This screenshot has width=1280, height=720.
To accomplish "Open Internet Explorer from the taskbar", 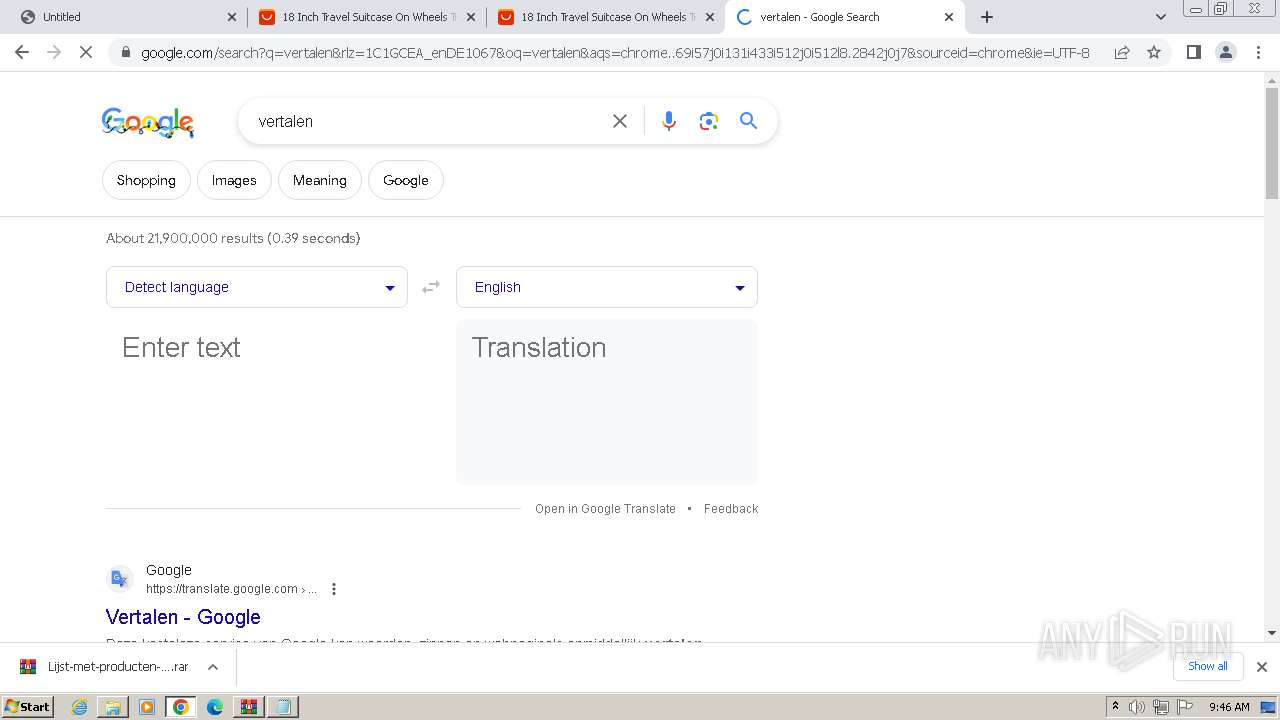I will [80, 707].
